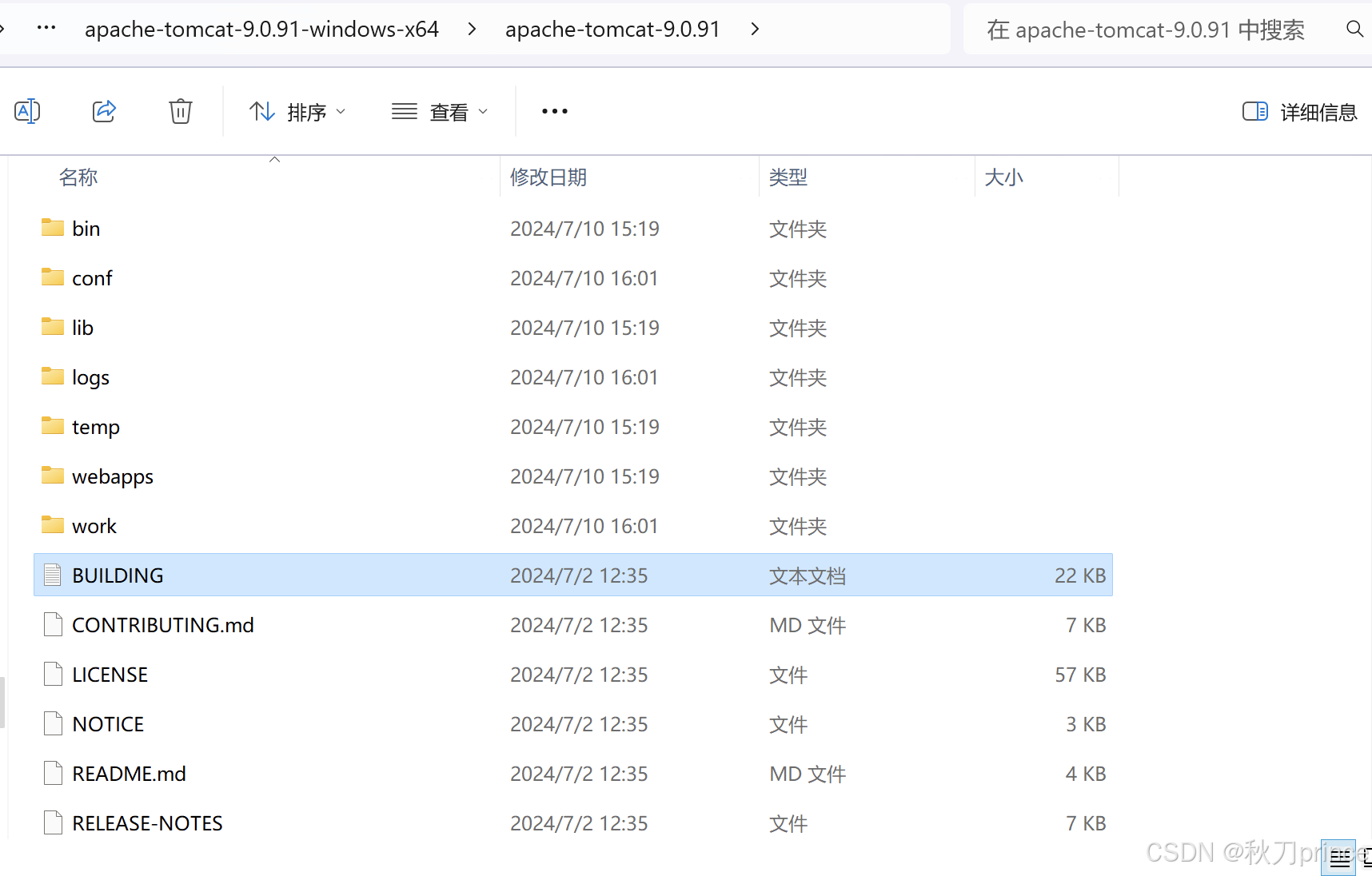1372x876 pixels.
Task: Click the '文本文档' type of BUILDING
Action: pyautogui.click(x=808, y=575)
